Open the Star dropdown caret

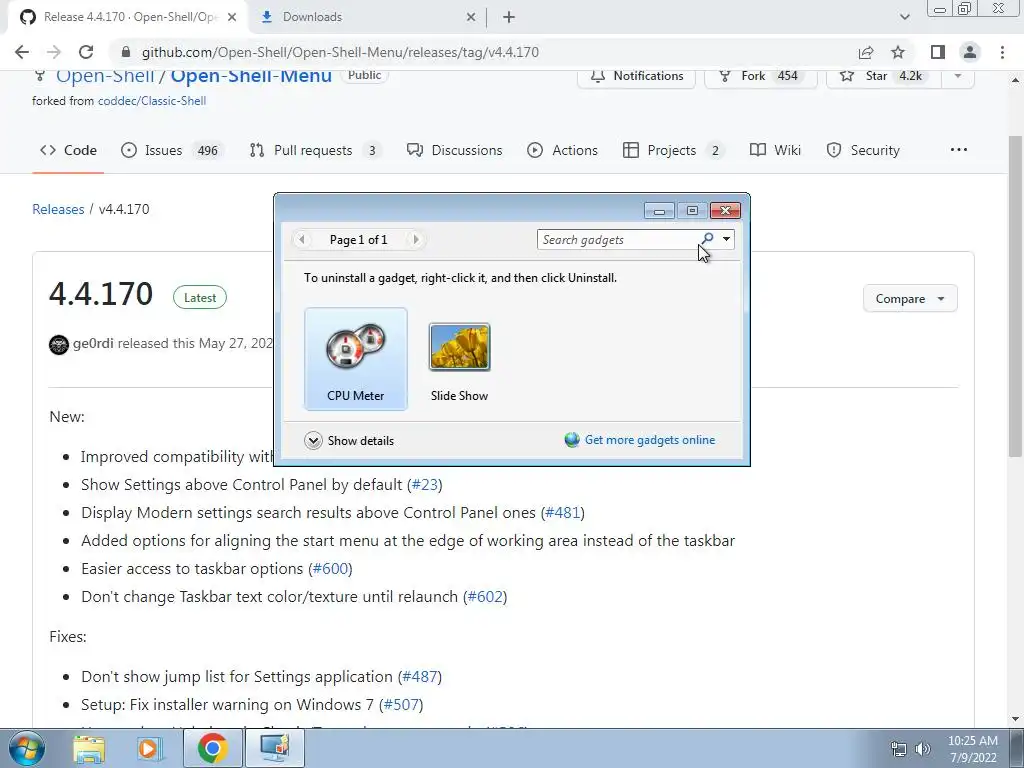pos(958,76)
